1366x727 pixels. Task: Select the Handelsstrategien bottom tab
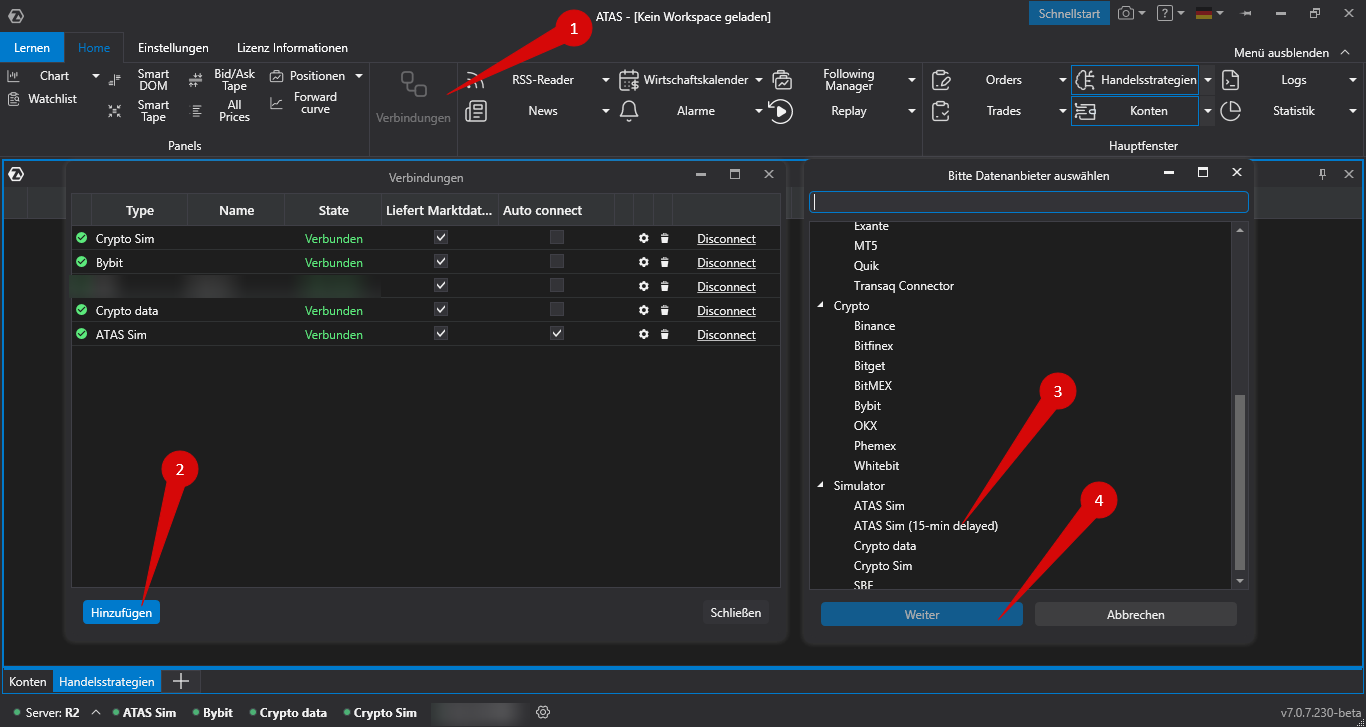click(107, 682)
